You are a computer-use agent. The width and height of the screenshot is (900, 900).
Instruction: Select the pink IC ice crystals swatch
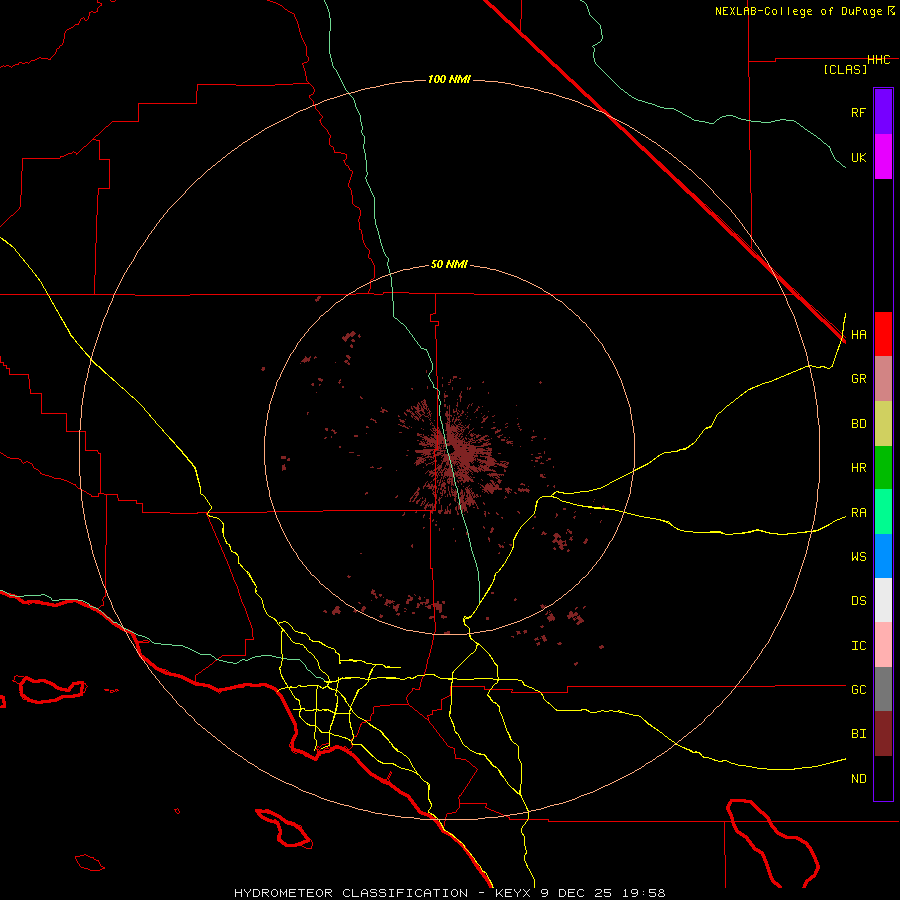pos(883,645)
